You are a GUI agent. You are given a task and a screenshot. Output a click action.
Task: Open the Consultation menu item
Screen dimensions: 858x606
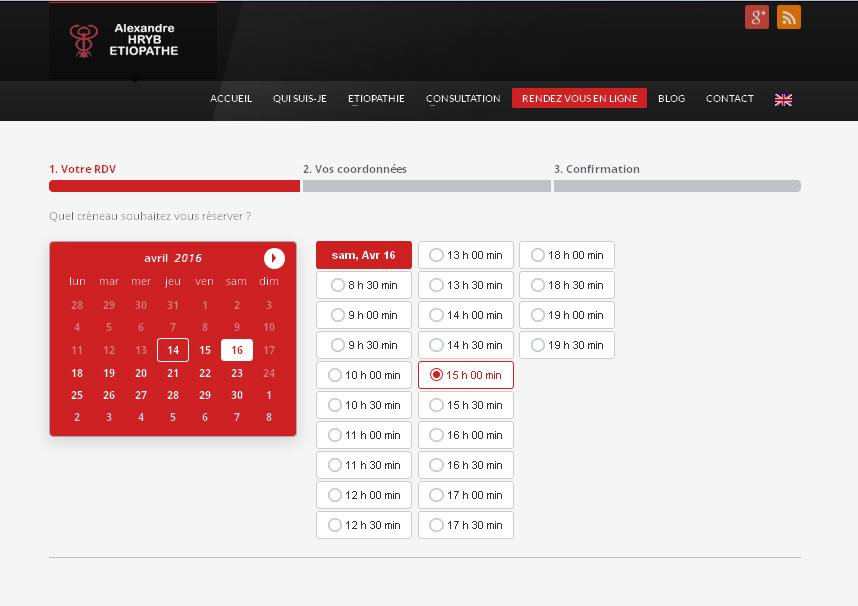pyautogui.click(x=463, y=98)
